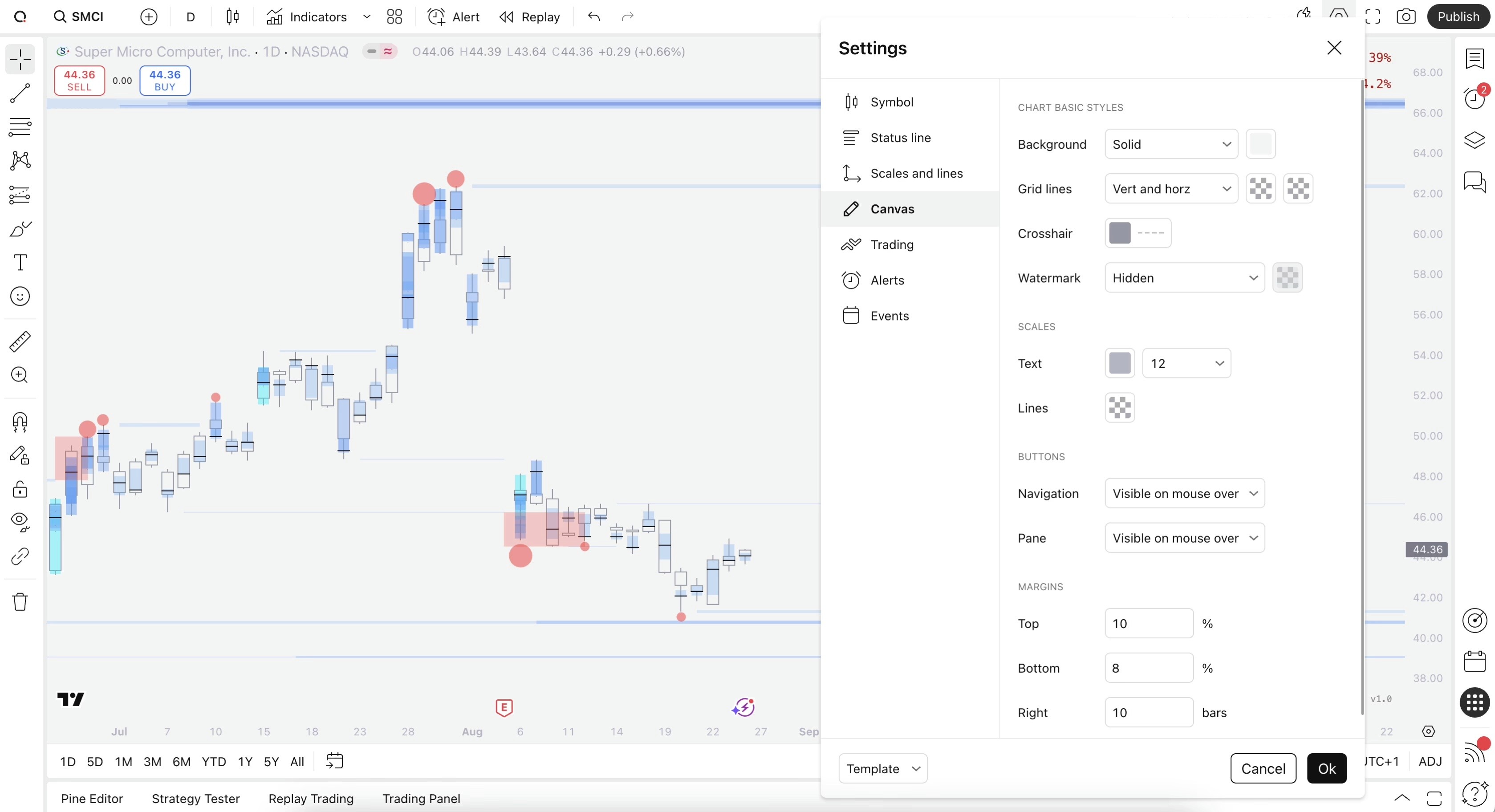Open the Strategy Tester tab
1495x812 pixels.
click(x=195, y=798)
